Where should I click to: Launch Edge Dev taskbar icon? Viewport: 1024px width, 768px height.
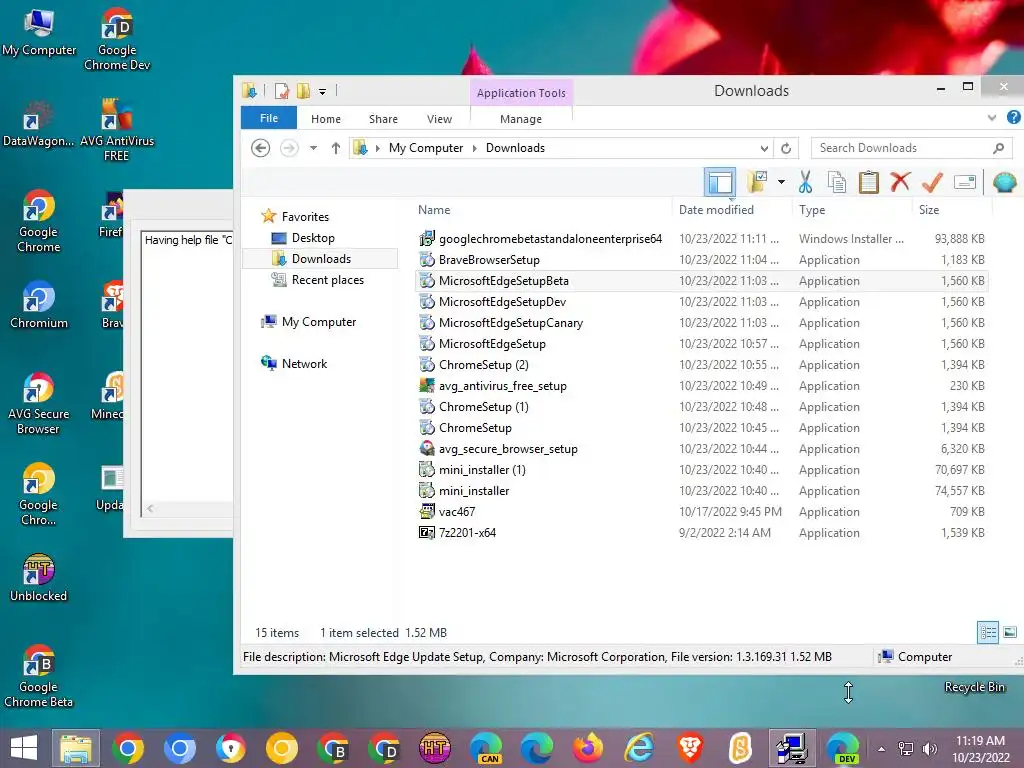coord(842,748)
